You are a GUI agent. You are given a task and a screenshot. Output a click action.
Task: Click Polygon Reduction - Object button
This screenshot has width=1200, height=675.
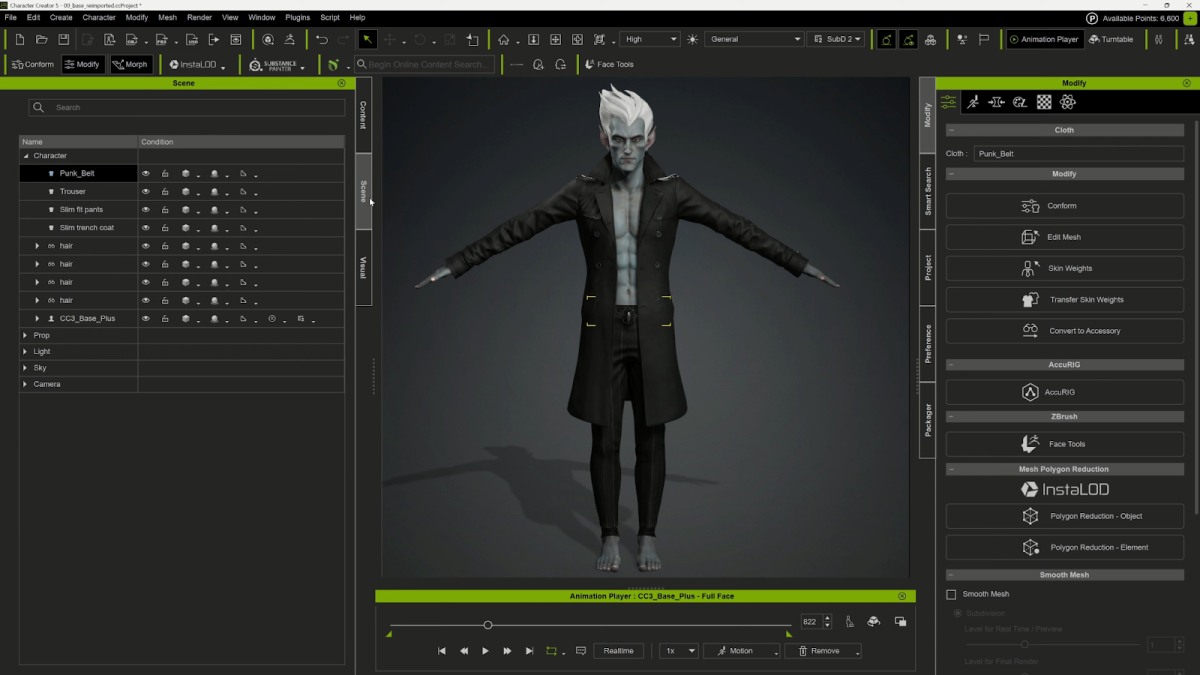click(x=1064, y=516)
